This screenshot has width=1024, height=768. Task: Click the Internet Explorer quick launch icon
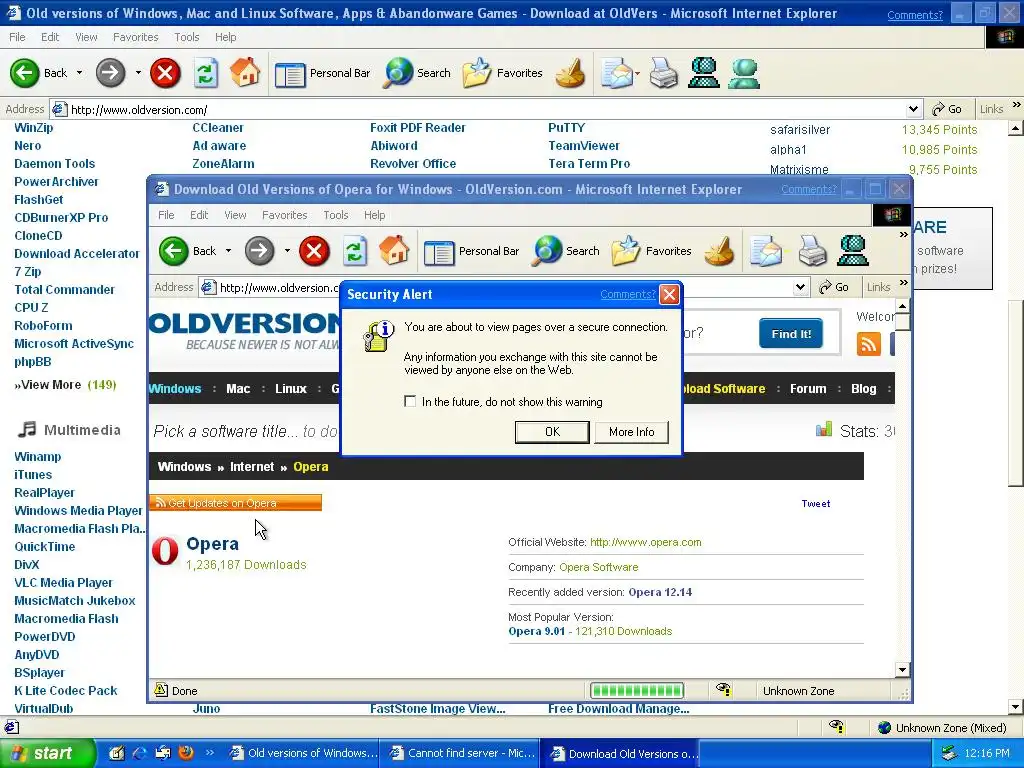point(140,753)
